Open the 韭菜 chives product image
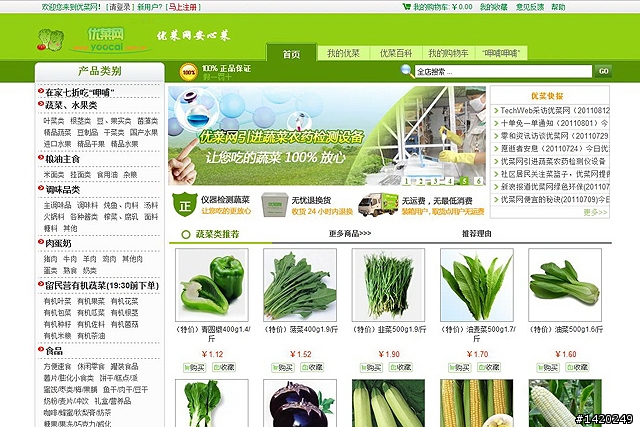The height and width of the screenshot is (427, 640). (x=388, y=285)
